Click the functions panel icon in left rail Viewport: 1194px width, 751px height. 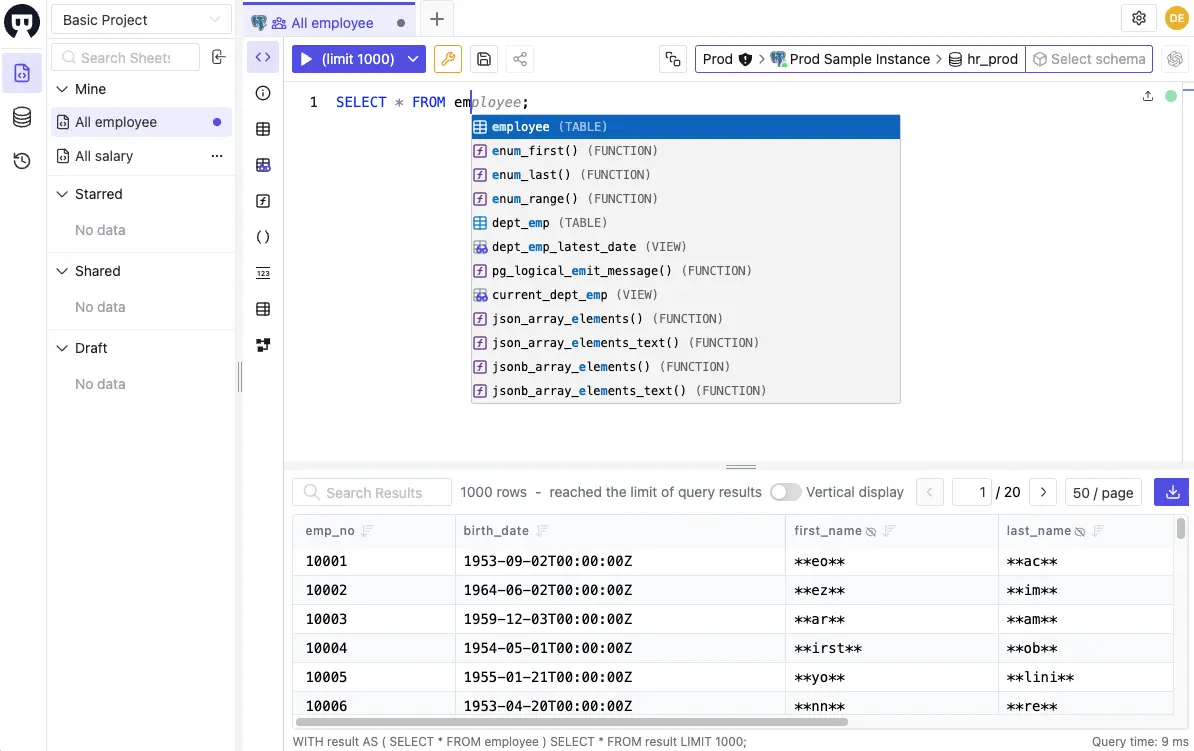(x=262, y=200)
